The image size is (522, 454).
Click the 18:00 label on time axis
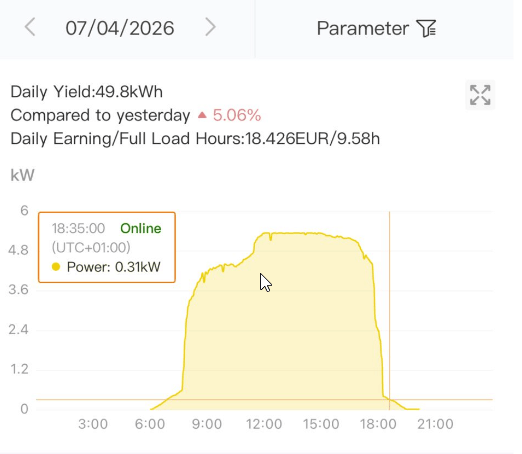[378, 424]
